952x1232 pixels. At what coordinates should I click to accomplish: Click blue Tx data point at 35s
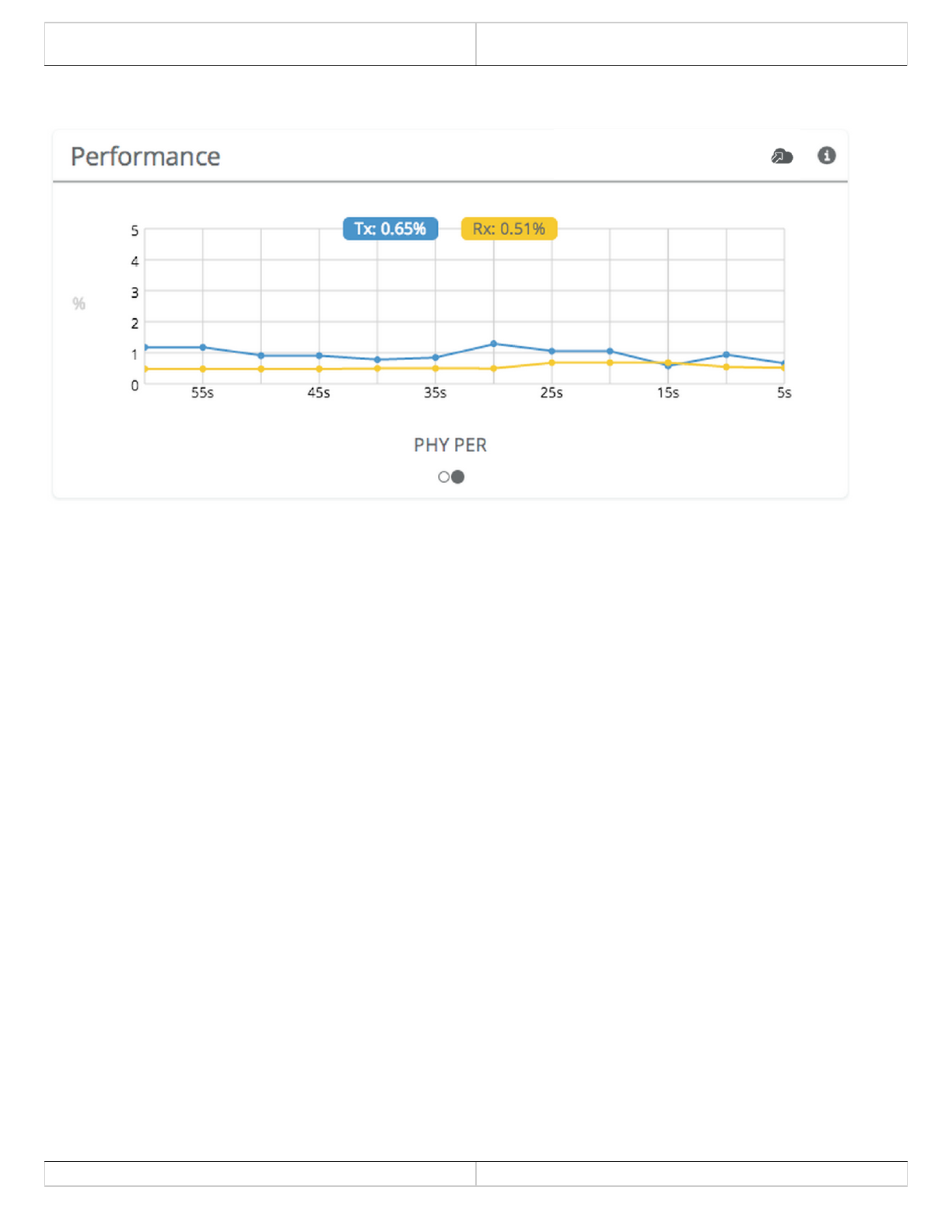(x=436, y=357)
